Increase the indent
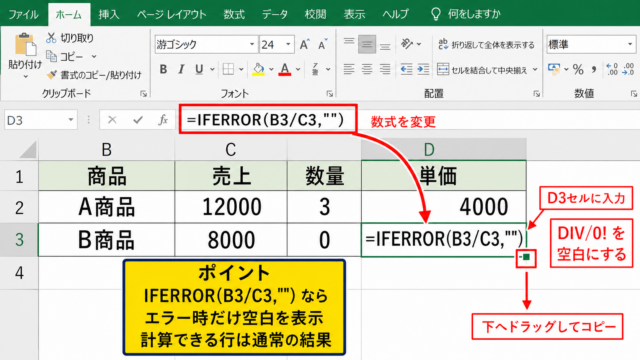 [423, 69]
